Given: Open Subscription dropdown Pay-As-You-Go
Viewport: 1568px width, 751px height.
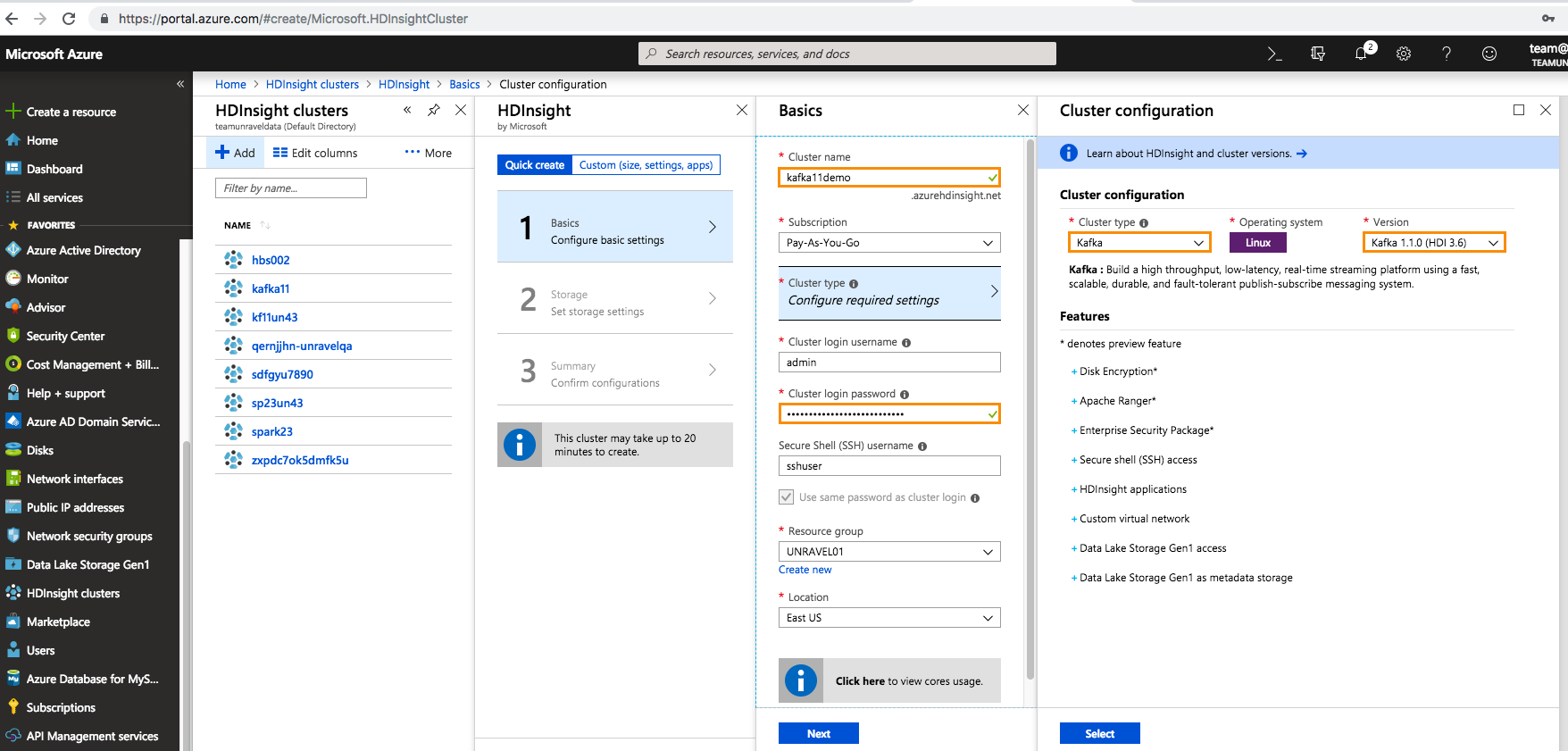Looking at the screenshot, I should click(889, 243).
